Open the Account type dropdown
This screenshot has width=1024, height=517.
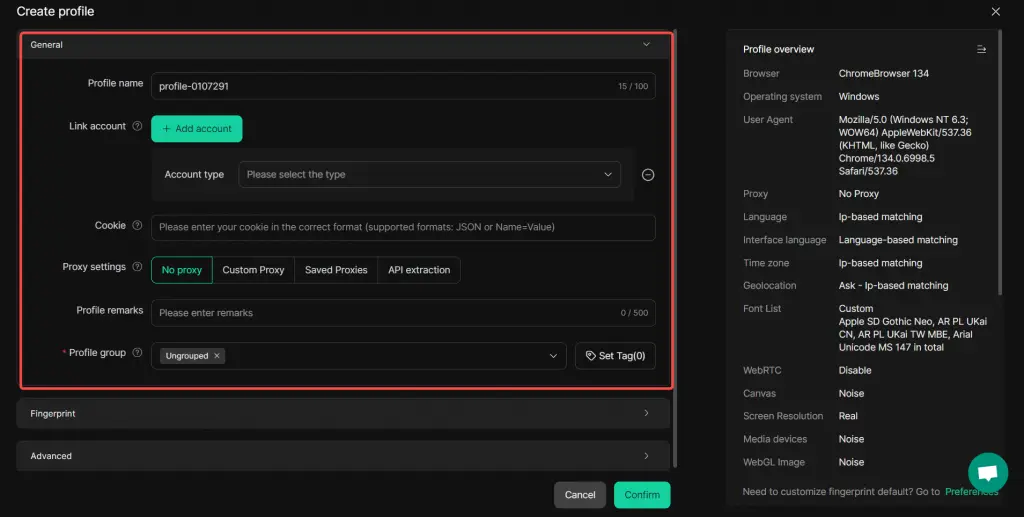[x=429, y=175]
